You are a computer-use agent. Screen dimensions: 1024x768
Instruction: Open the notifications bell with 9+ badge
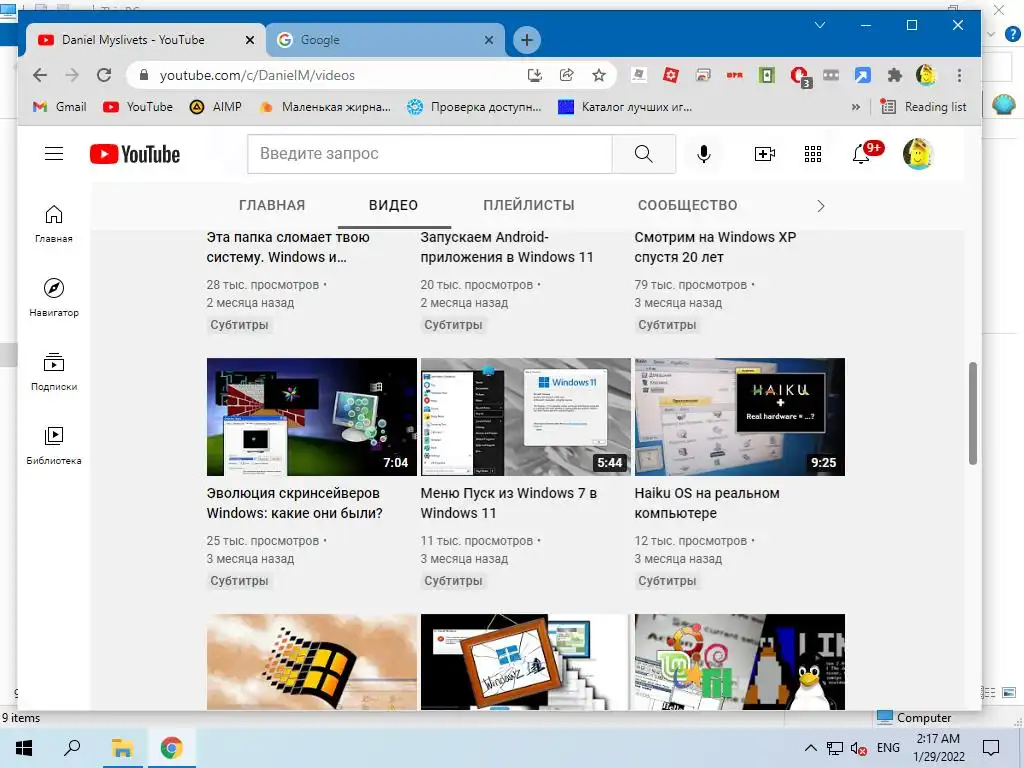866,153
